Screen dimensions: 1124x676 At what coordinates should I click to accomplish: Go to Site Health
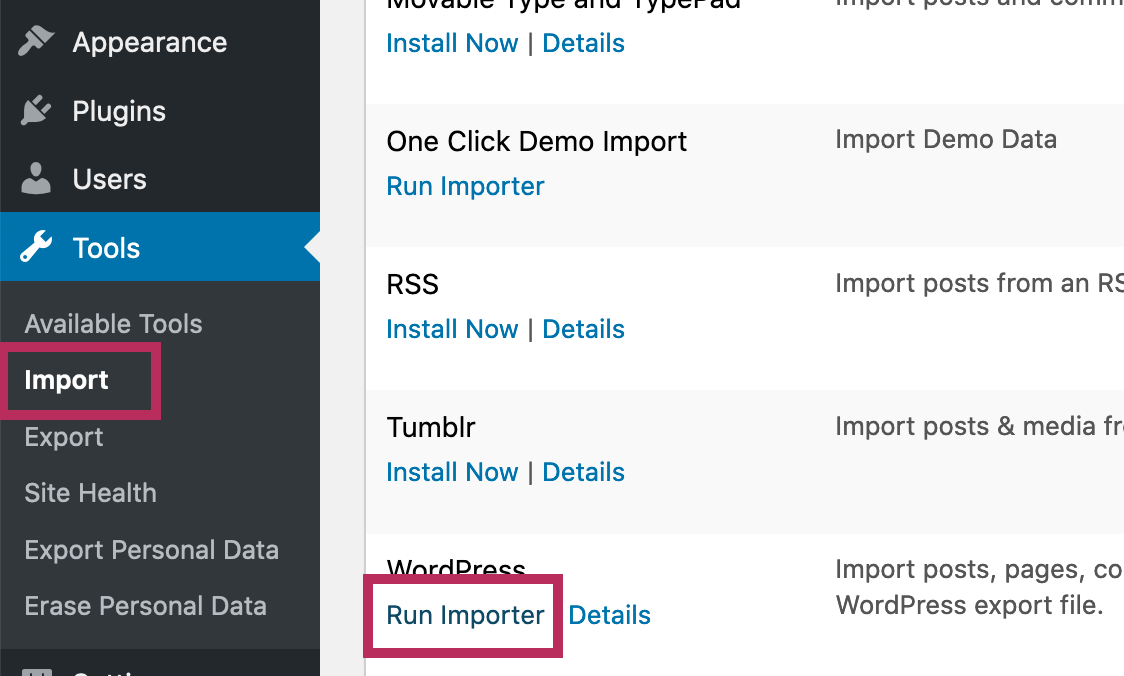(x=90, y=493)
